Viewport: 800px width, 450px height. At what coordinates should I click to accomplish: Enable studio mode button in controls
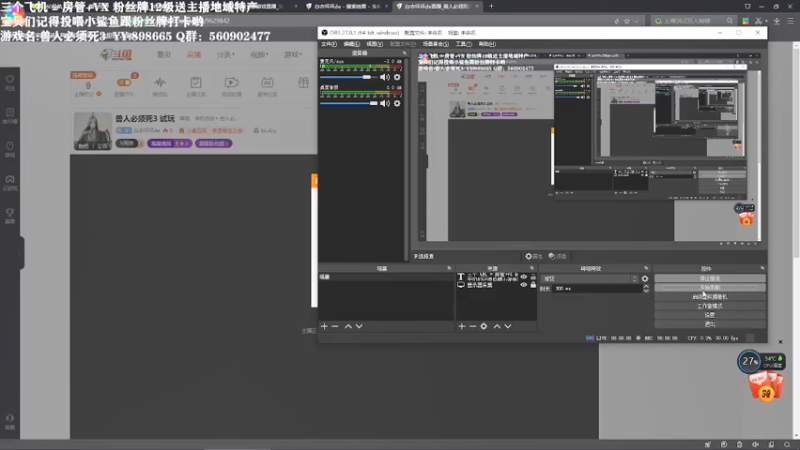[710, 306]
